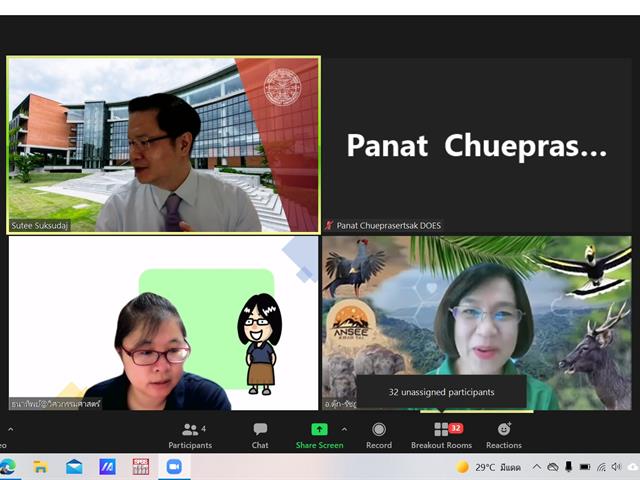Open Microsoft Edge from the taskbar
640x480 pixels.
pos(8,467)
